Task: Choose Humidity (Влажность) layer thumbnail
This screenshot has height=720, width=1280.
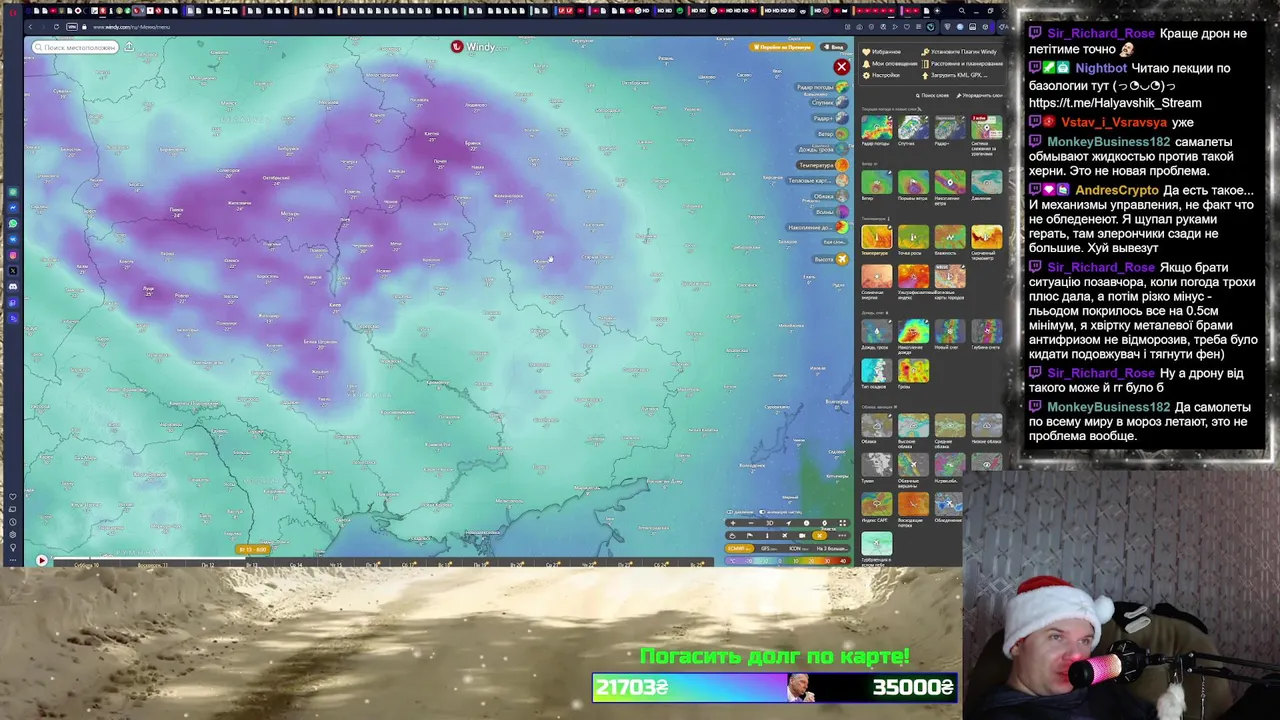Action: click(x=950, y=237)
